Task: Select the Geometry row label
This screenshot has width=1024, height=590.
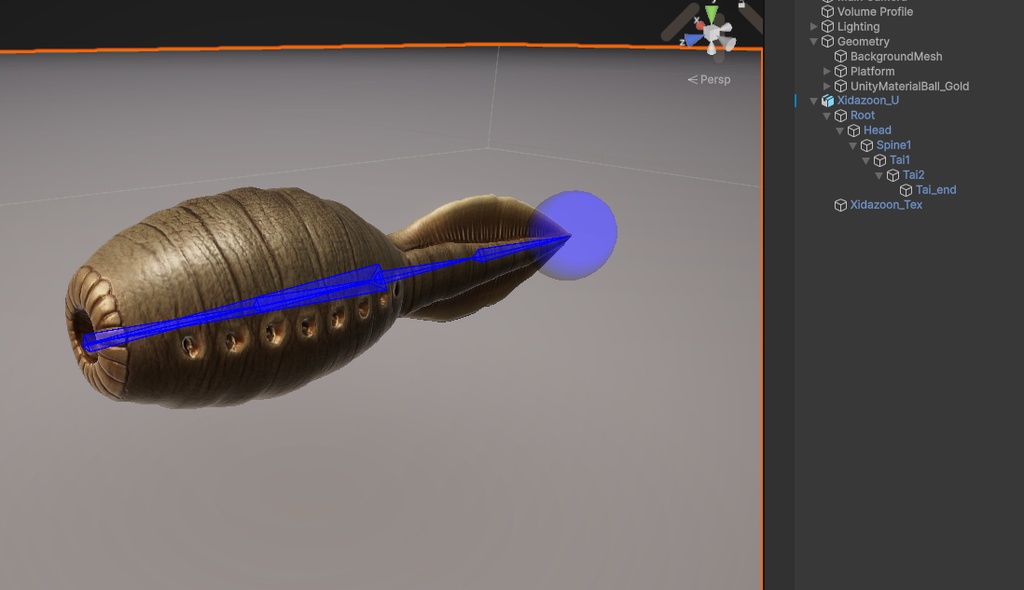Action: 863,41
